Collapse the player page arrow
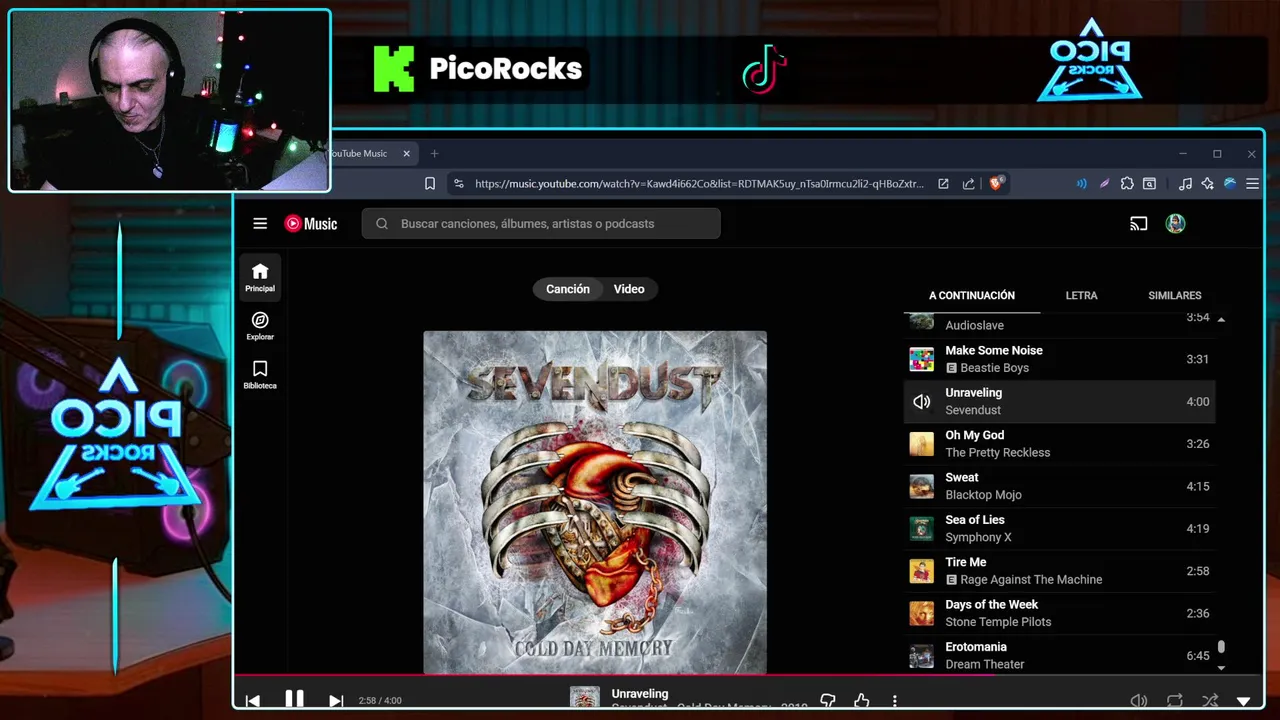This screenshot has height=720, width=1280. point(1244,702)
